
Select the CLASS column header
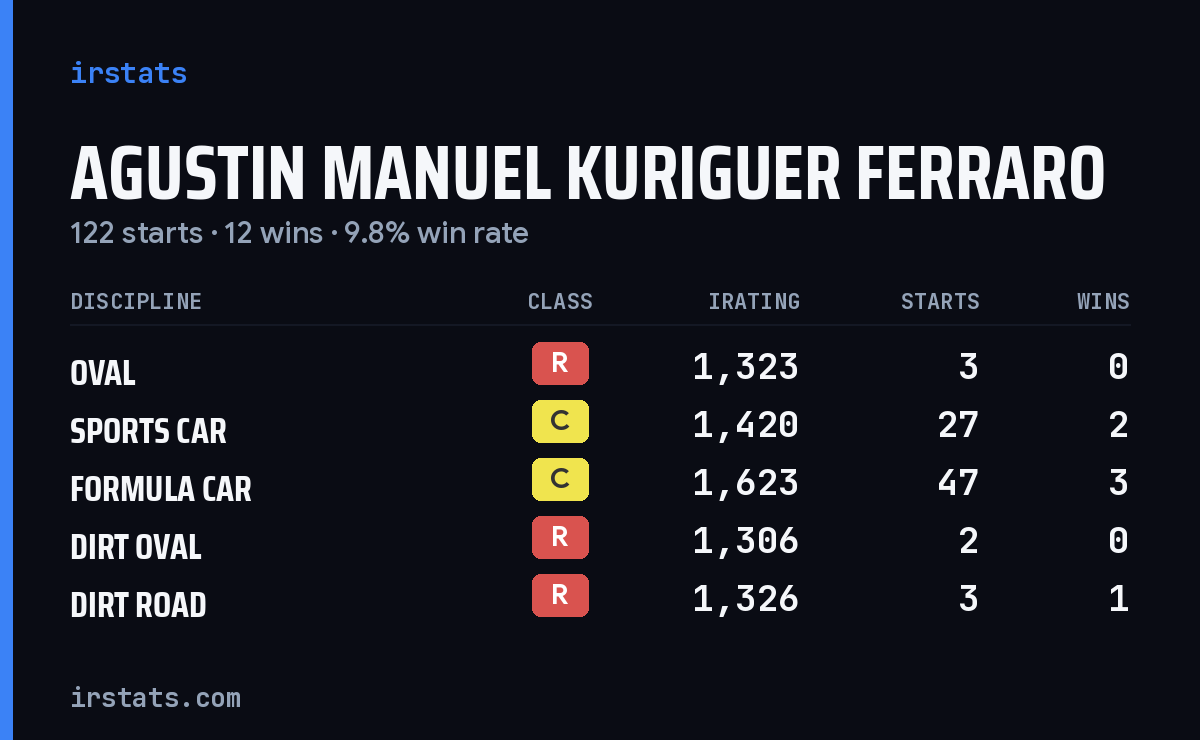[x=560, y=301]
